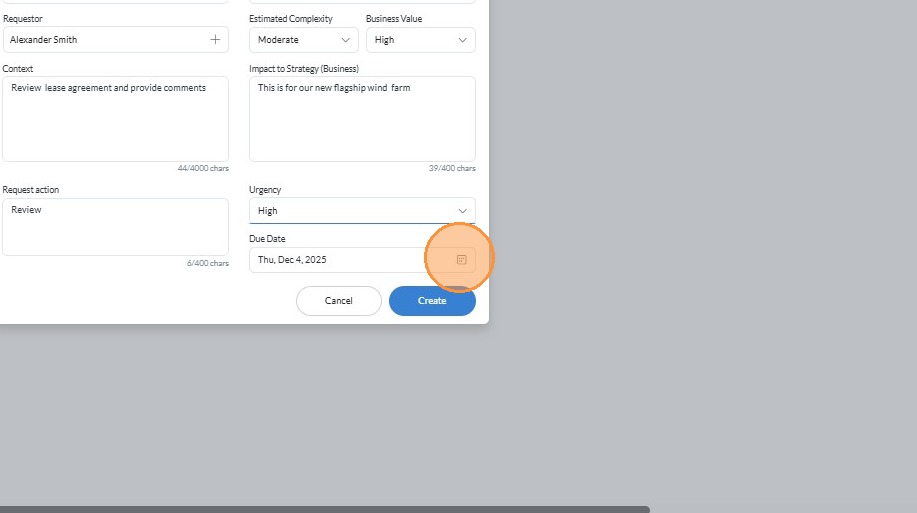
Task: Open the Due Date calendar picker icon
Action: pyautogui.click(x=461, y=260)
